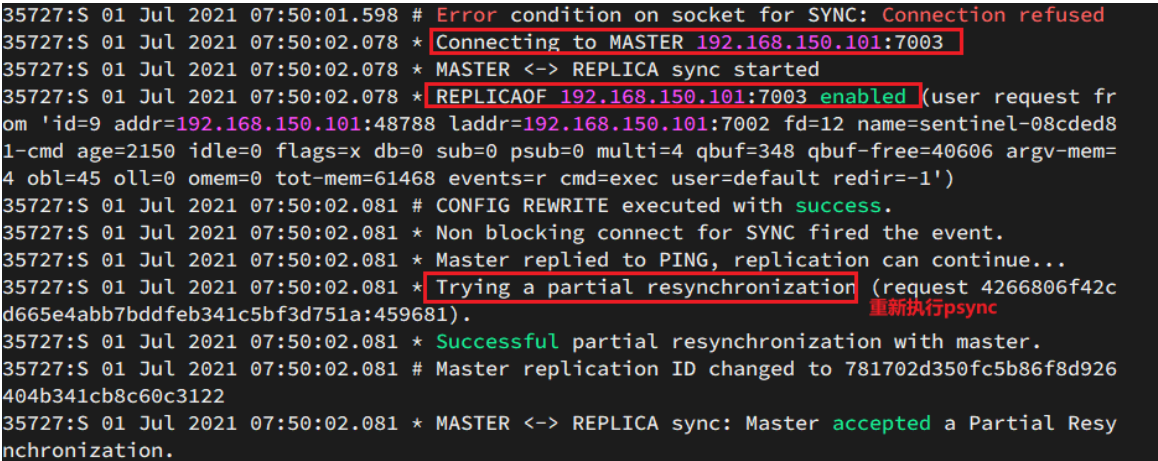1158x461 pixels.
Task: Click the boxed 'Connecting to MASTER' line
Action: (x=697, y=41)
